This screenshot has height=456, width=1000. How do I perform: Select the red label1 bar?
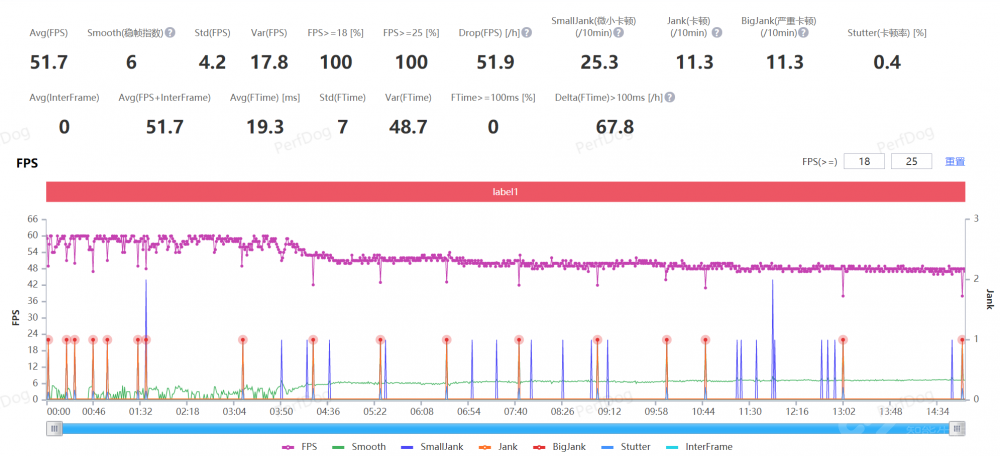505,191
